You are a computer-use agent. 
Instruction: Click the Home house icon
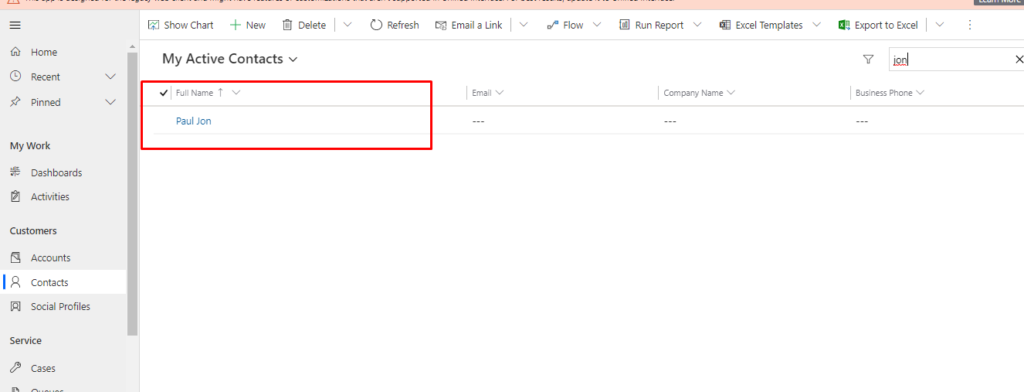(16, 52)
